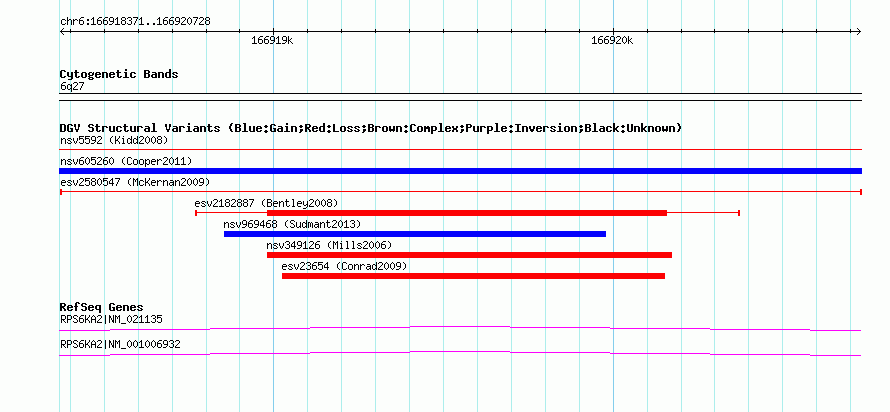Click the RPS6KA2|NM_021135 gene label

[111, 319]
